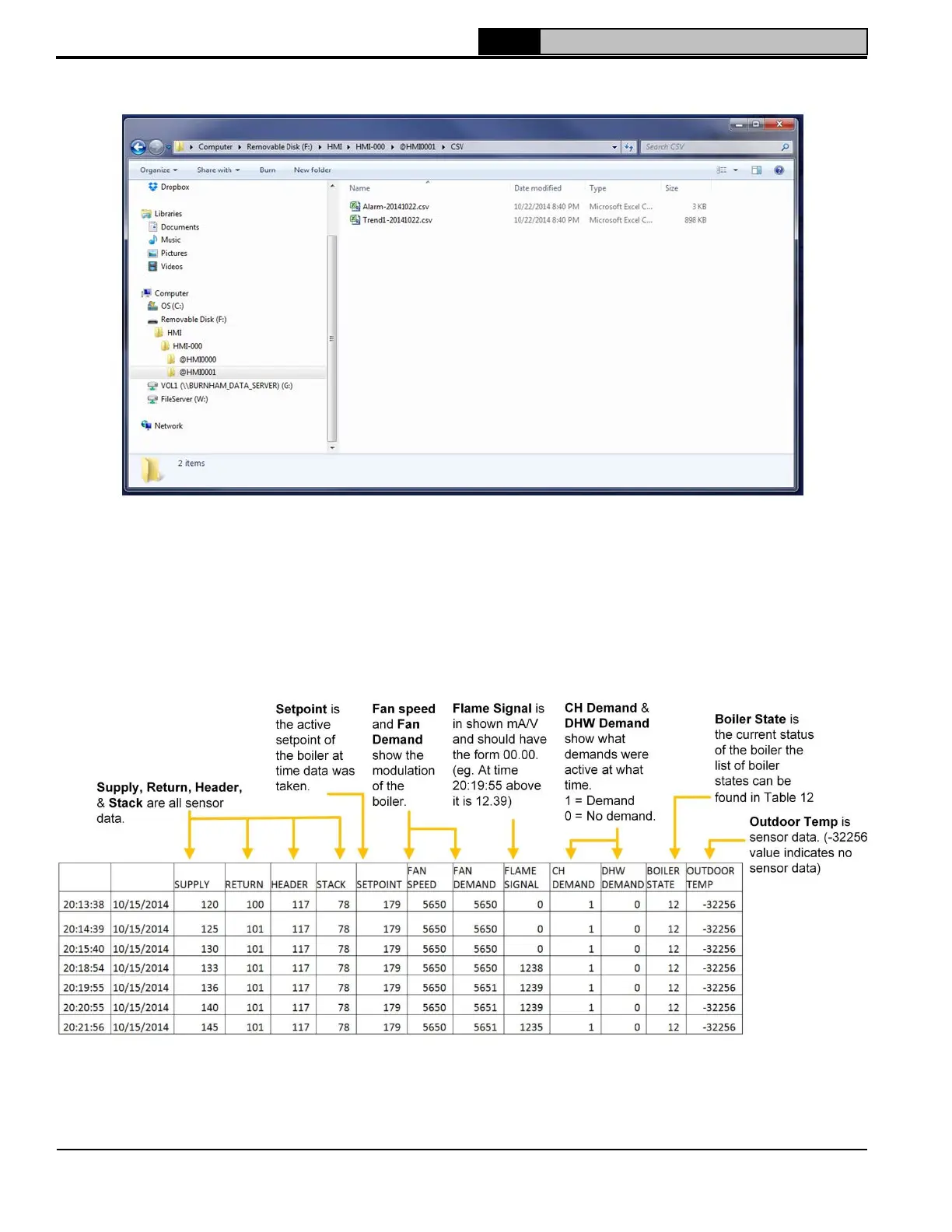Select CSV at the end of the address breadcrumb
Screen dimensions: 952x1232
(457, 146)
